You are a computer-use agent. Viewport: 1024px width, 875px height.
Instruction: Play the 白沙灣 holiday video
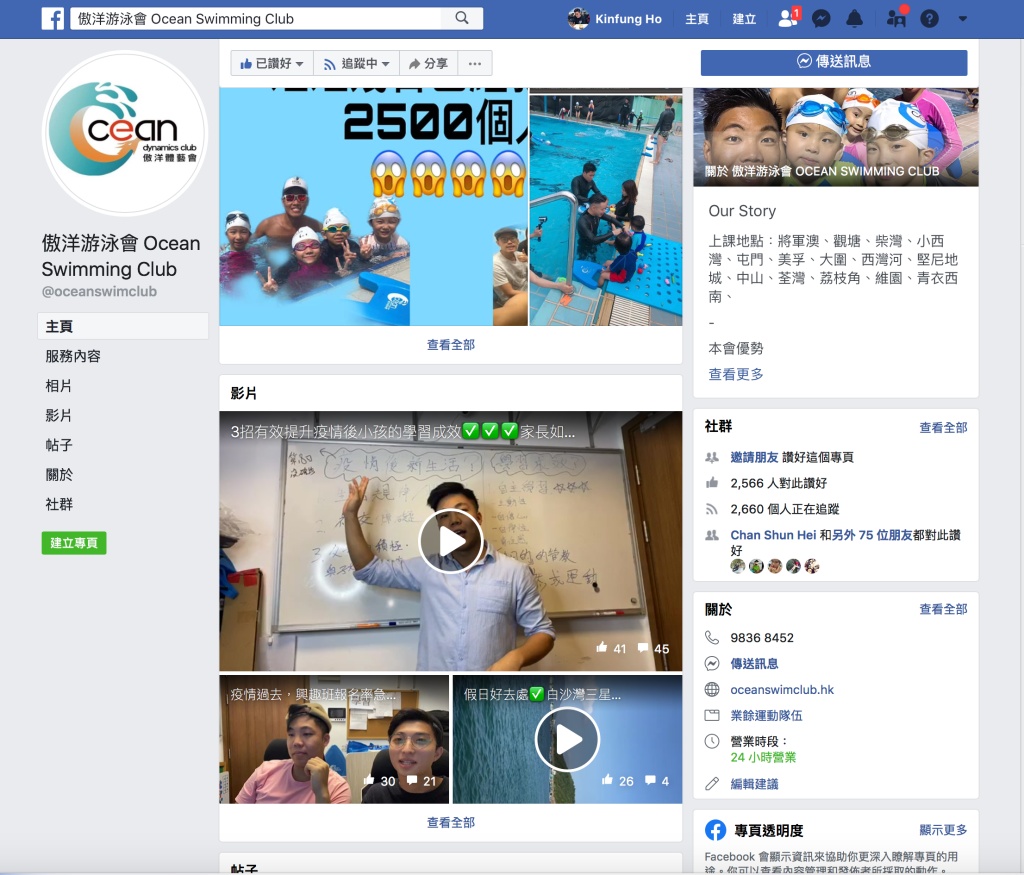click(567, 739)
